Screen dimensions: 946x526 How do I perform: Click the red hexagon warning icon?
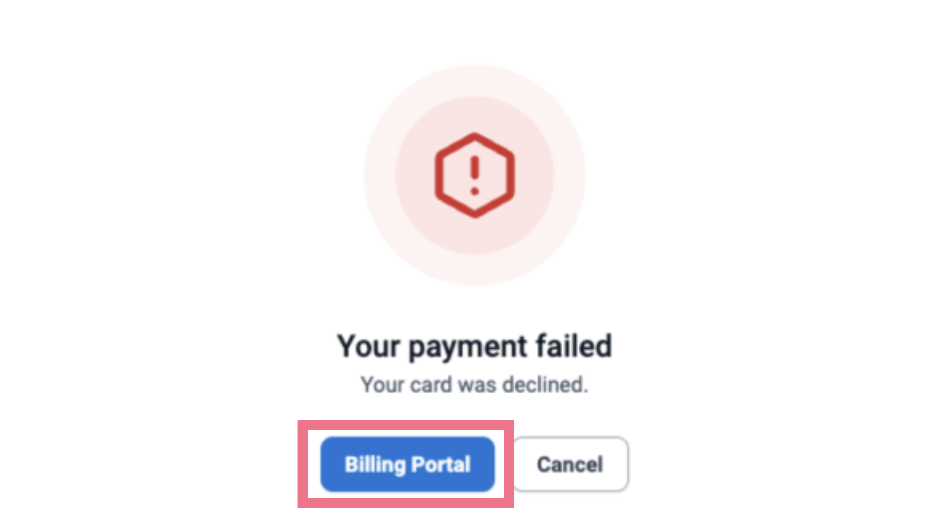tap(475, 175)
